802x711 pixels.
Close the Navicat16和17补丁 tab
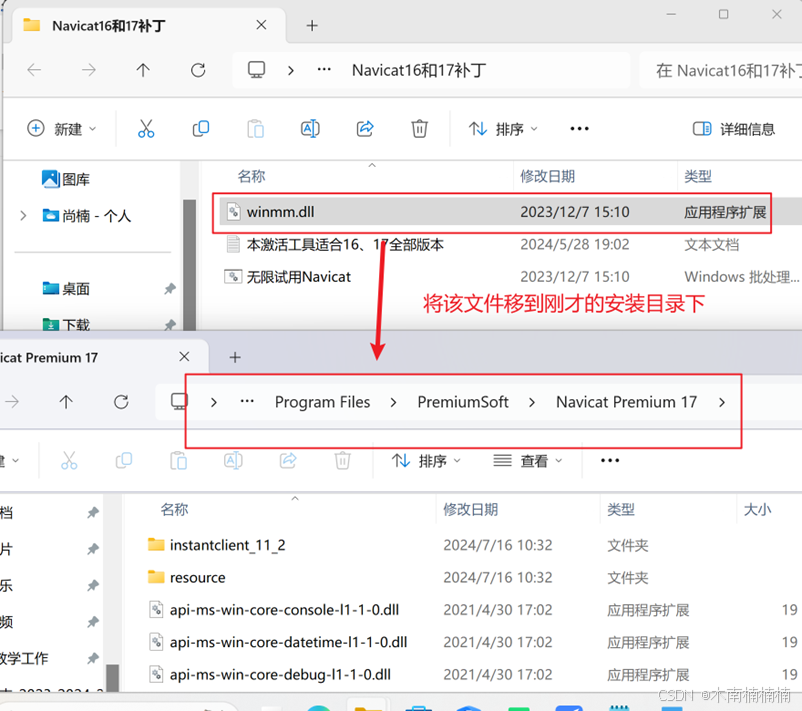(261, 25)
